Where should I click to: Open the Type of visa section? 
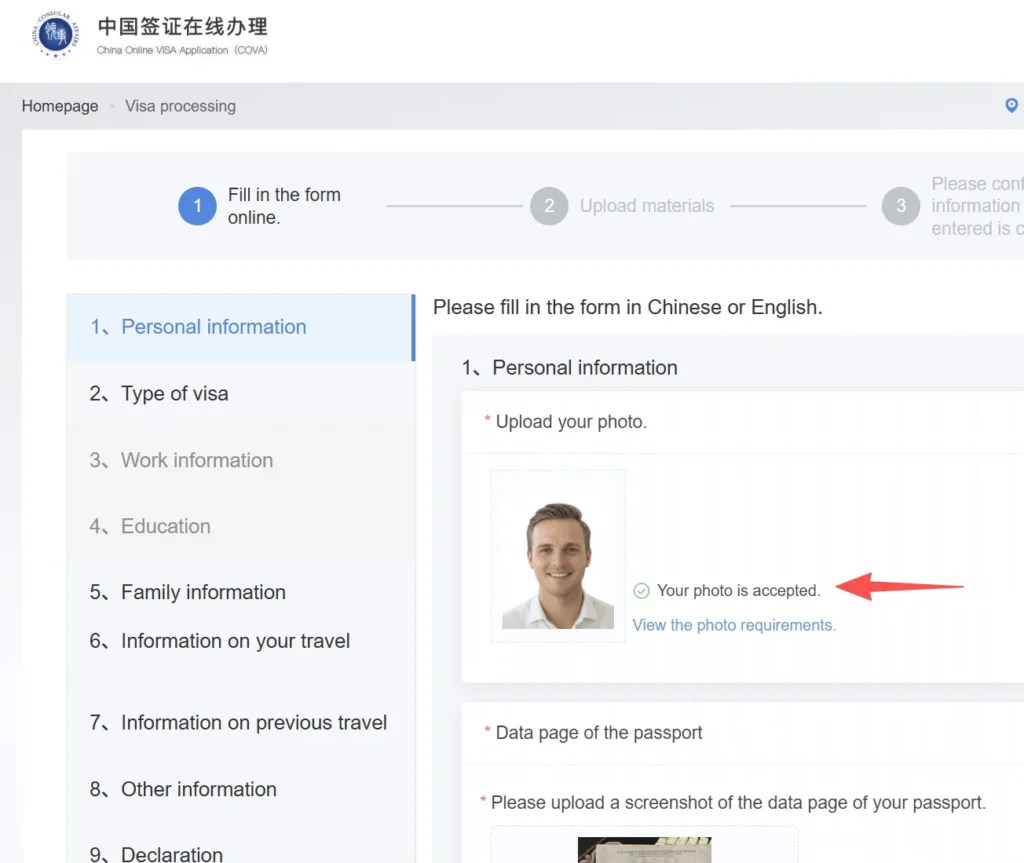pos(174,394)
